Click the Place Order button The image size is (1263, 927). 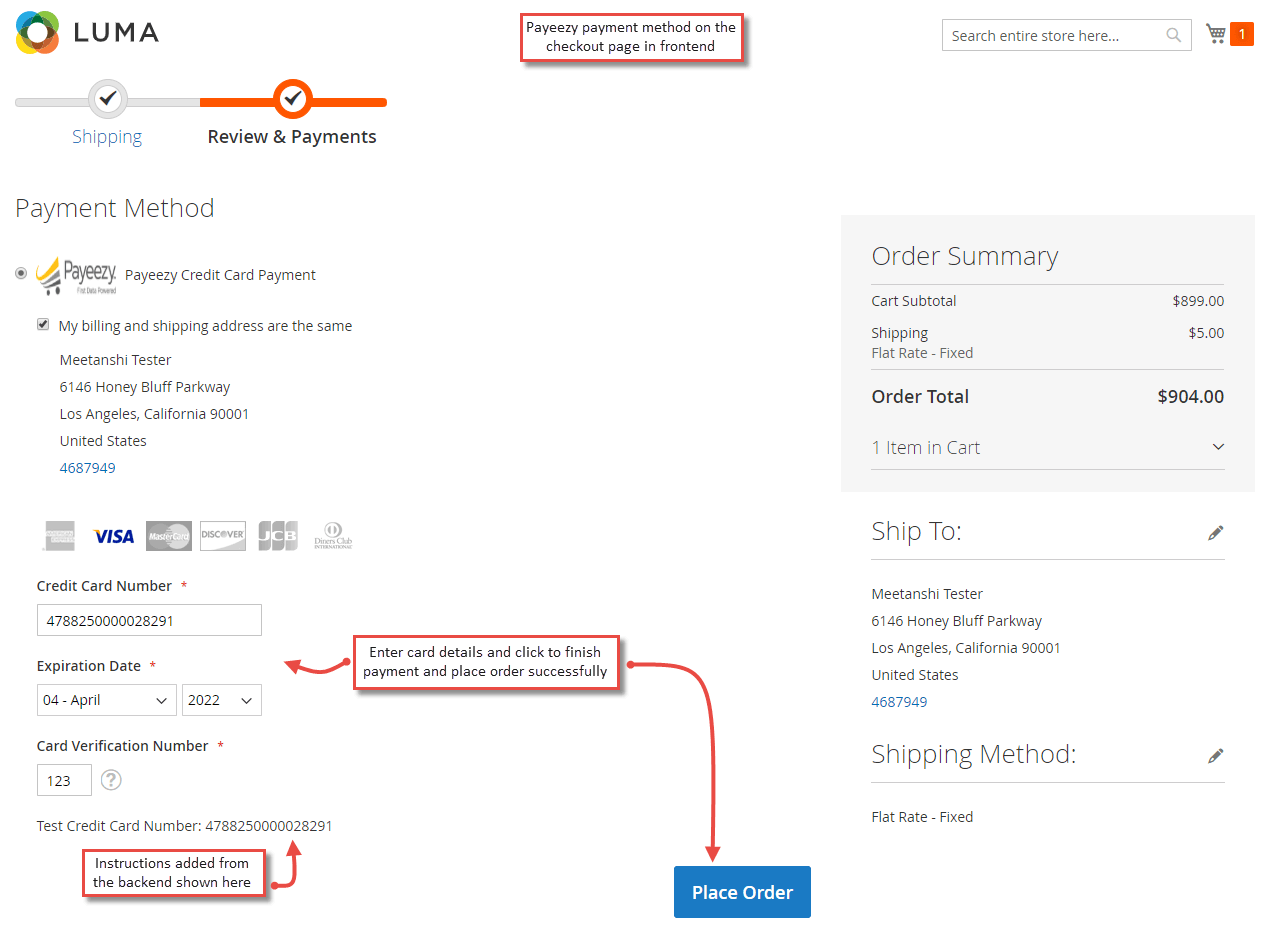coord(742,892)
